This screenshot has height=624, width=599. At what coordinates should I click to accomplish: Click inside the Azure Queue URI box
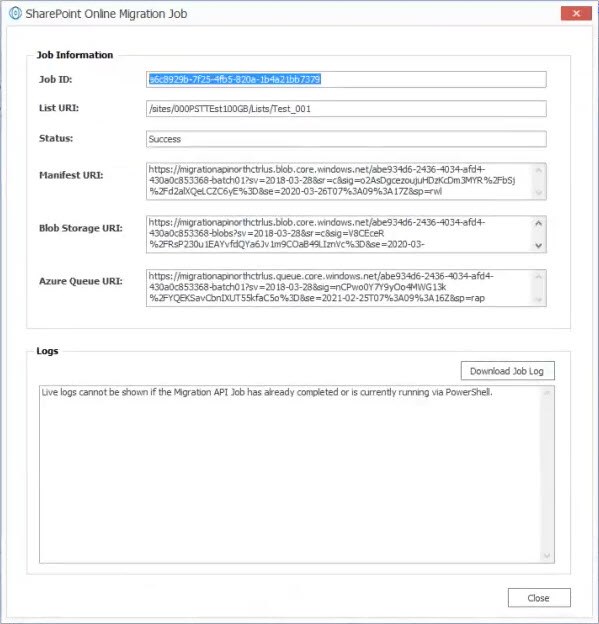339,288
